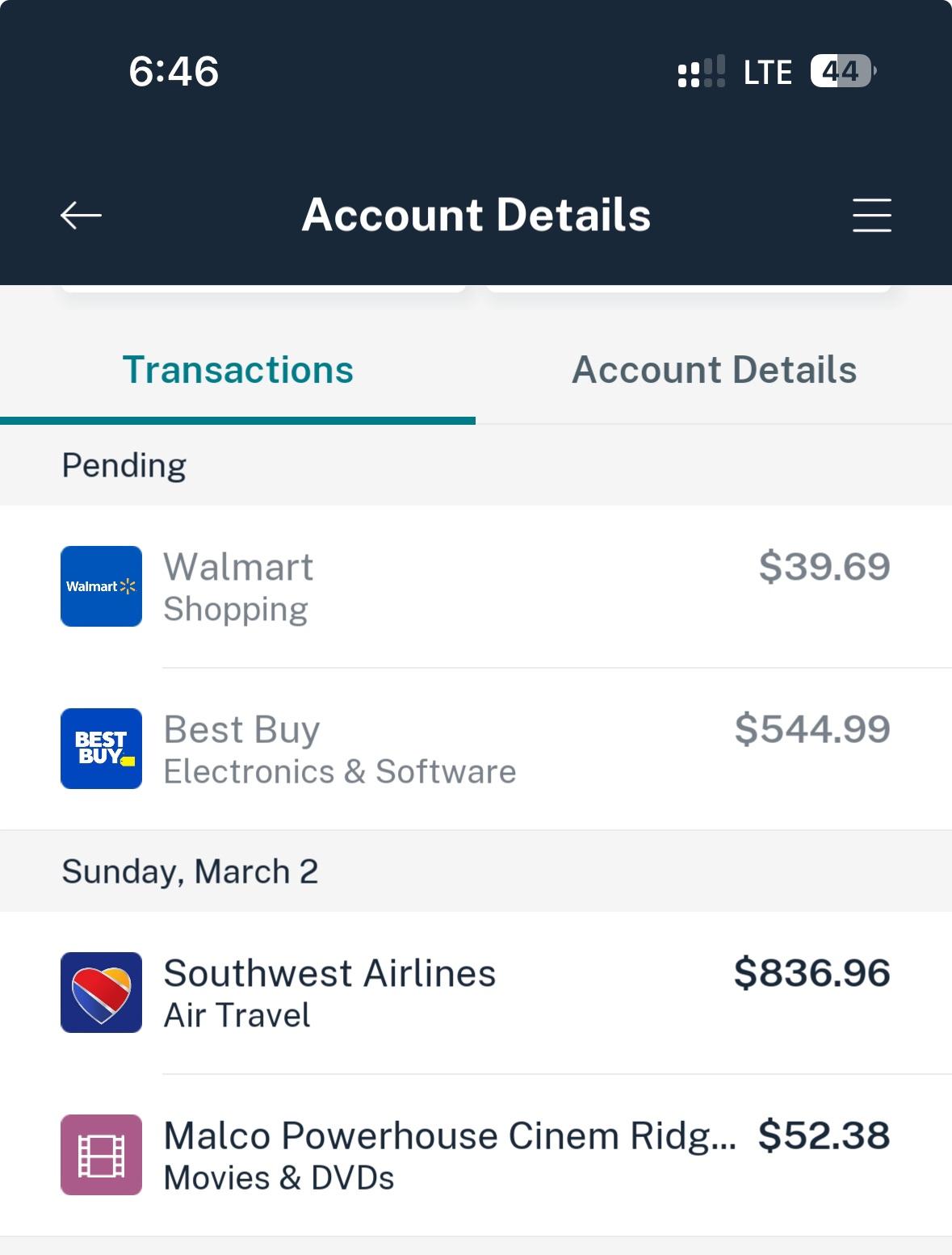Tap the battery indicator in status bar

[842, 71]
